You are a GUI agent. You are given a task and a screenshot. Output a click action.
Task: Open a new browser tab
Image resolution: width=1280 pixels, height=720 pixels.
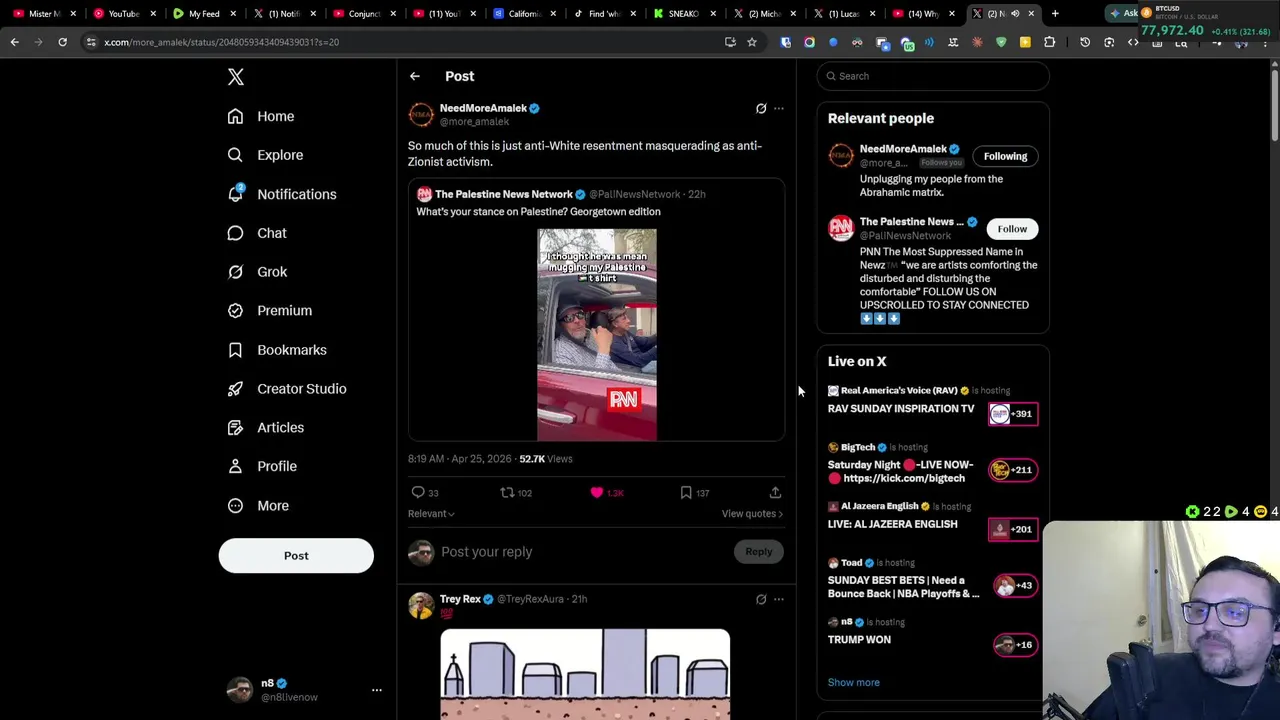1055,14
